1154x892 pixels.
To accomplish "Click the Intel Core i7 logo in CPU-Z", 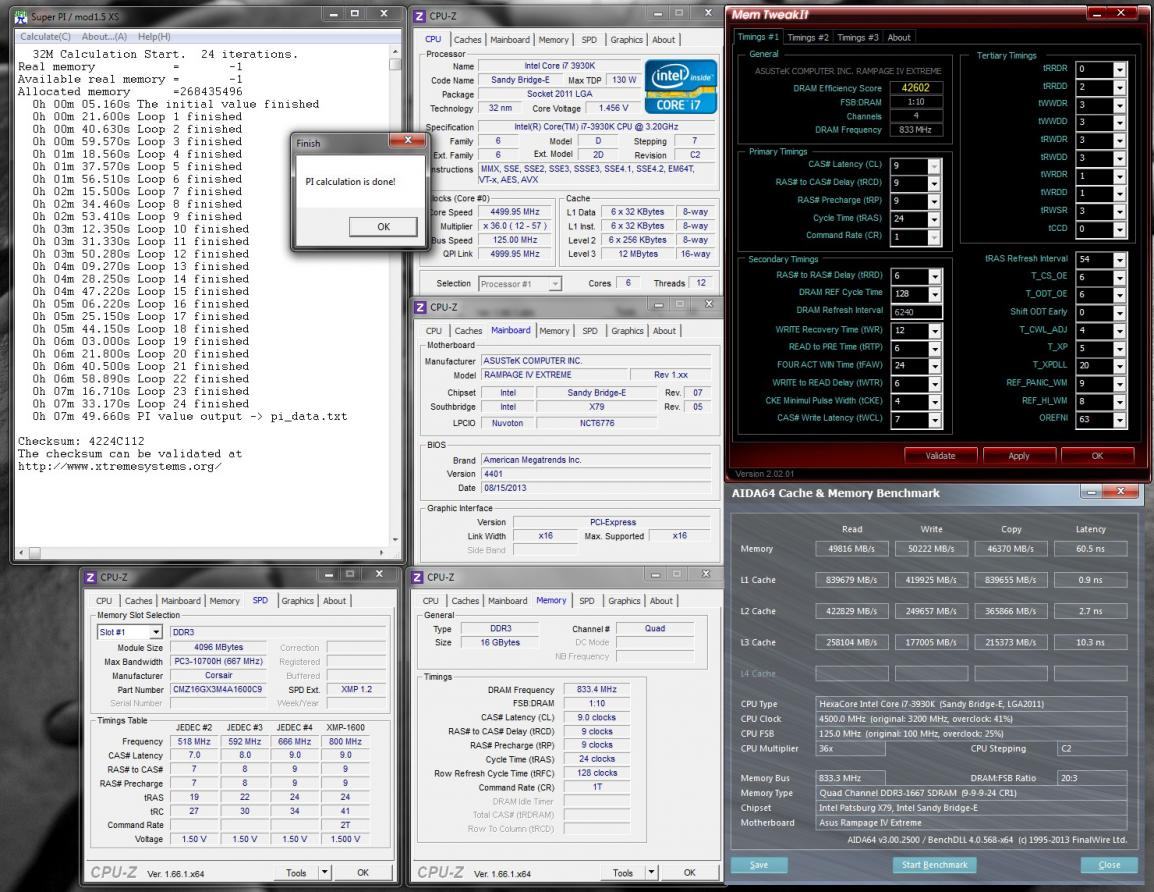I will coord(680,87).
